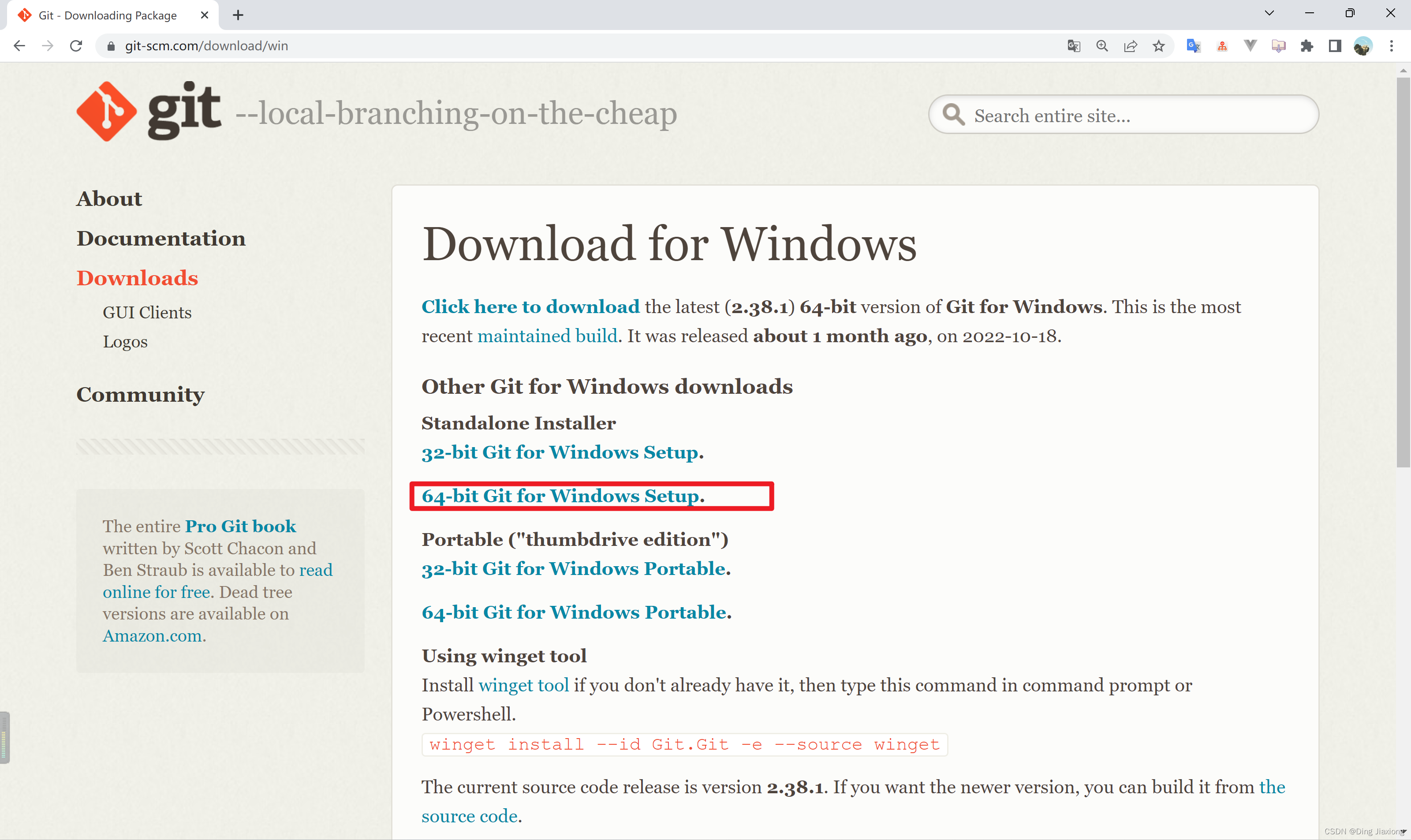The width and height of the screenshot is (1411, 840).
Task: Open the user profile avatar
Action: tap(1363, 46)
